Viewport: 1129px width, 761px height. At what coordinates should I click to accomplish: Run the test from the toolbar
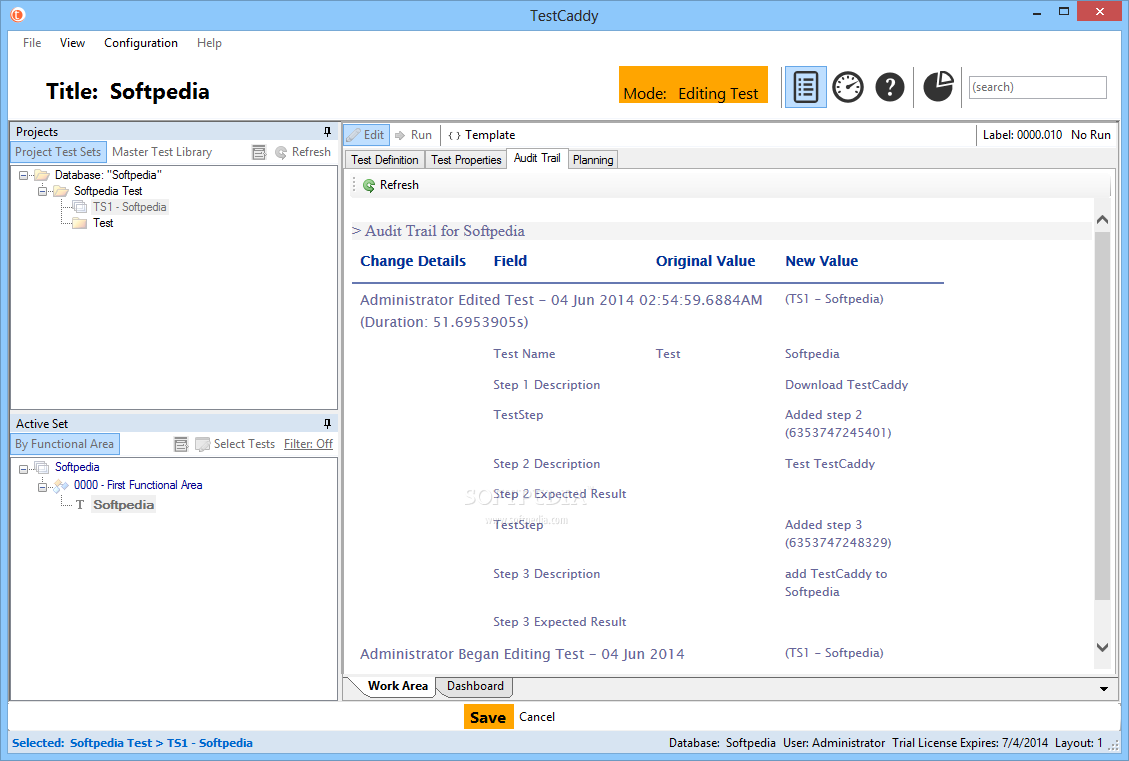click(x=413, y=135)
